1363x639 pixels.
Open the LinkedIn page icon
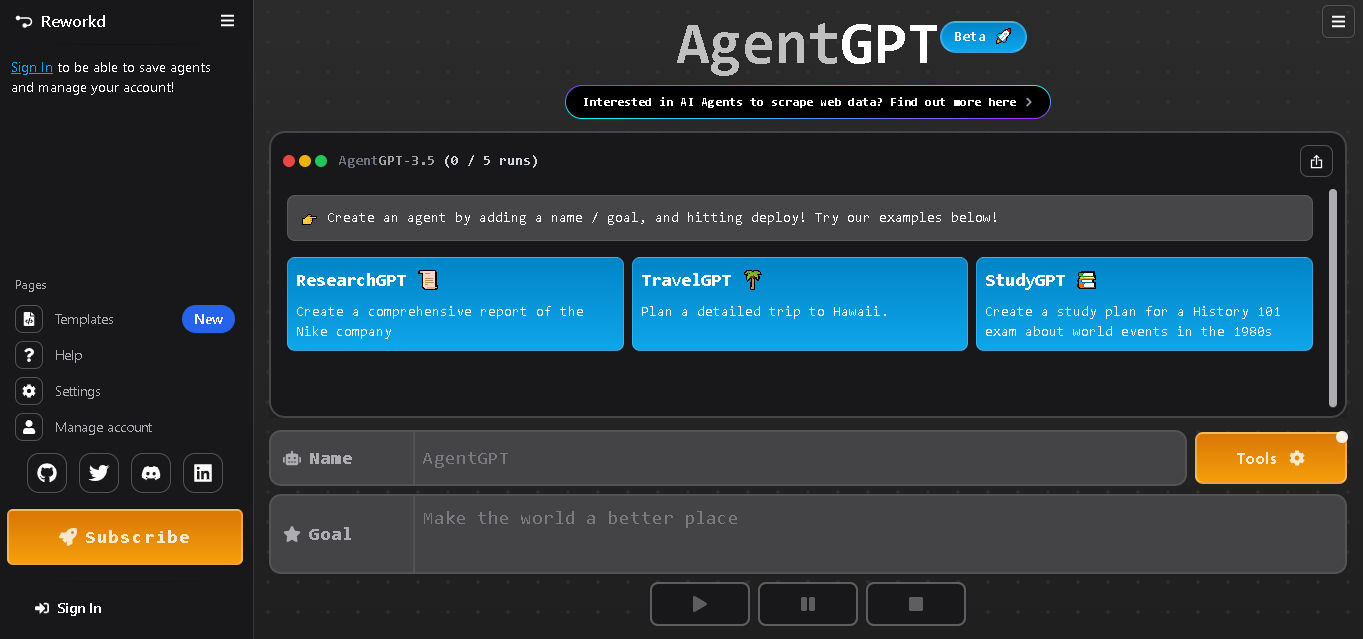[202, 472]
